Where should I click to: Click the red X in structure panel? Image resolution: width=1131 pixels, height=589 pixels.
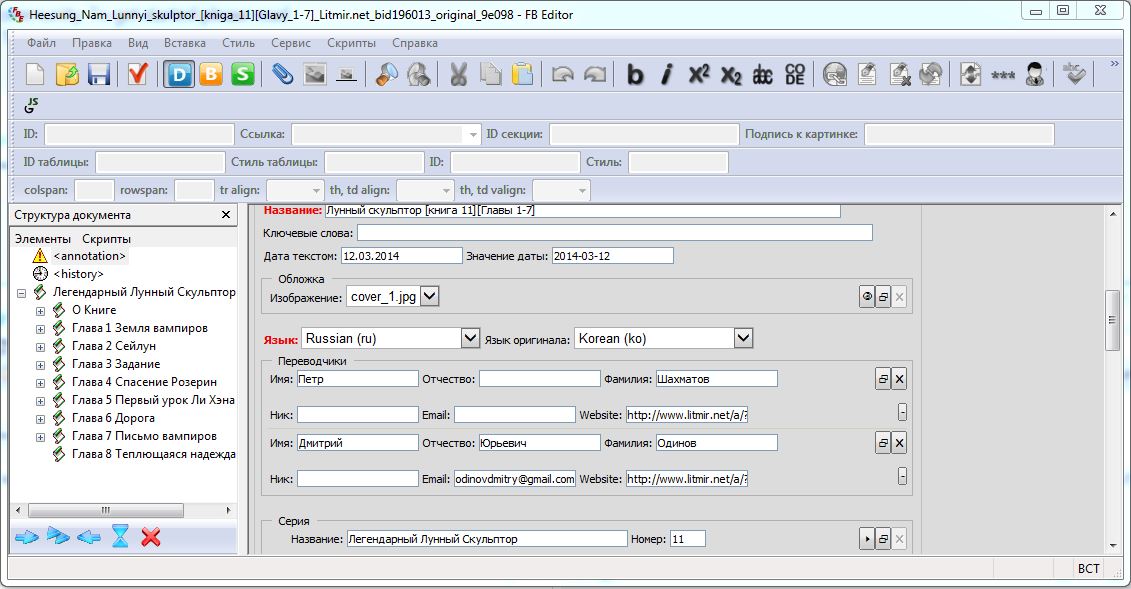(x=151, y=538)
